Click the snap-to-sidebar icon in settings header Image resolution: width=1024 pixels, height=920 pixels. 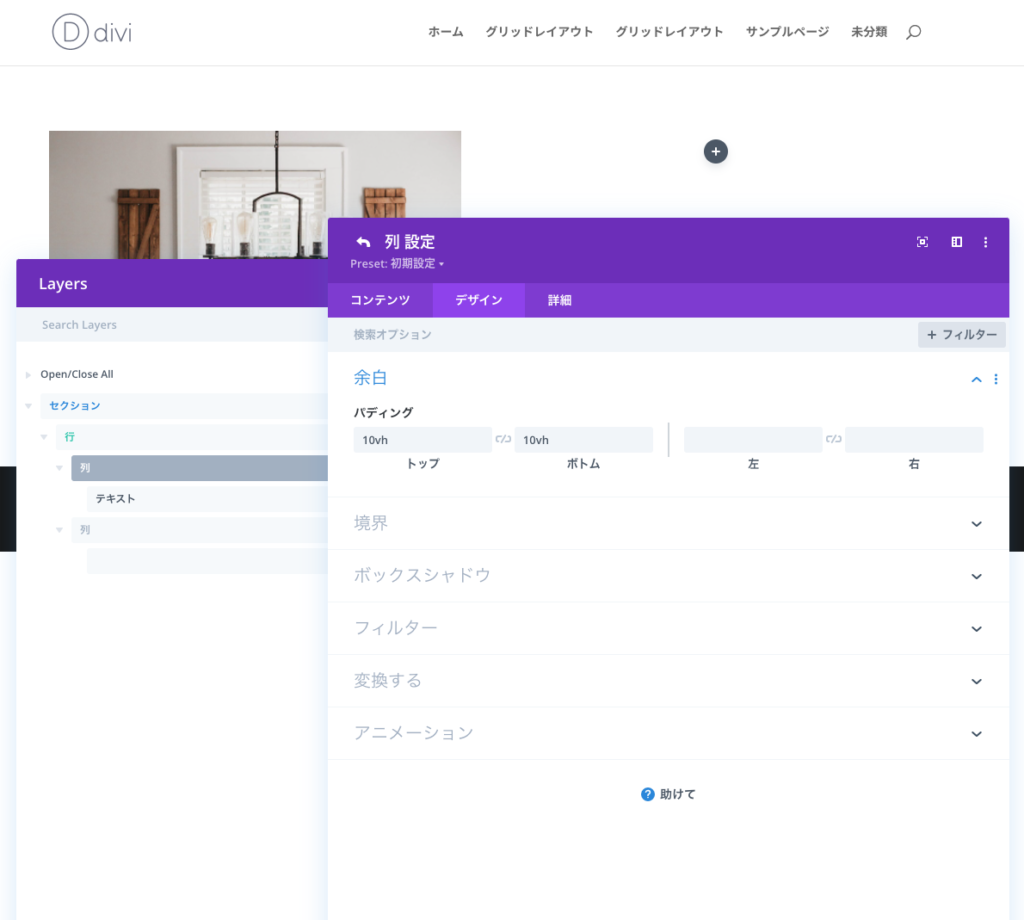tap(956, 242)
